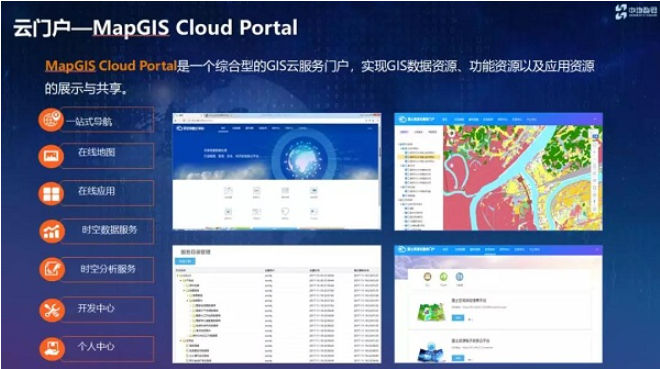The height and width of the screenshot is (369, 660).
Task: Open the 在线应用 label box
Action: coord(108,193)
